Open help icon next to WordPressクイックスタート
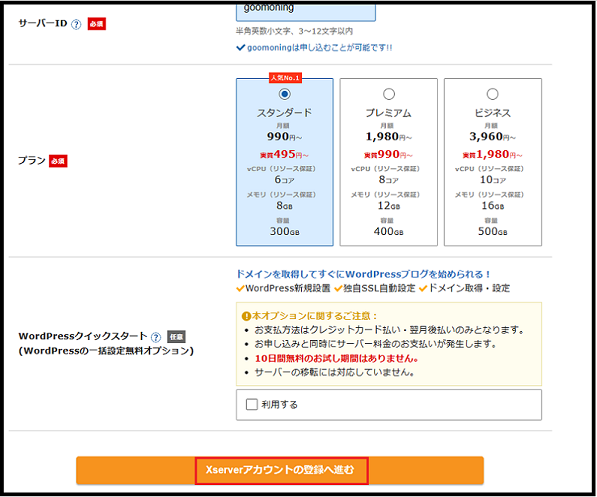 pyautogui.click(x=156, y=337)
